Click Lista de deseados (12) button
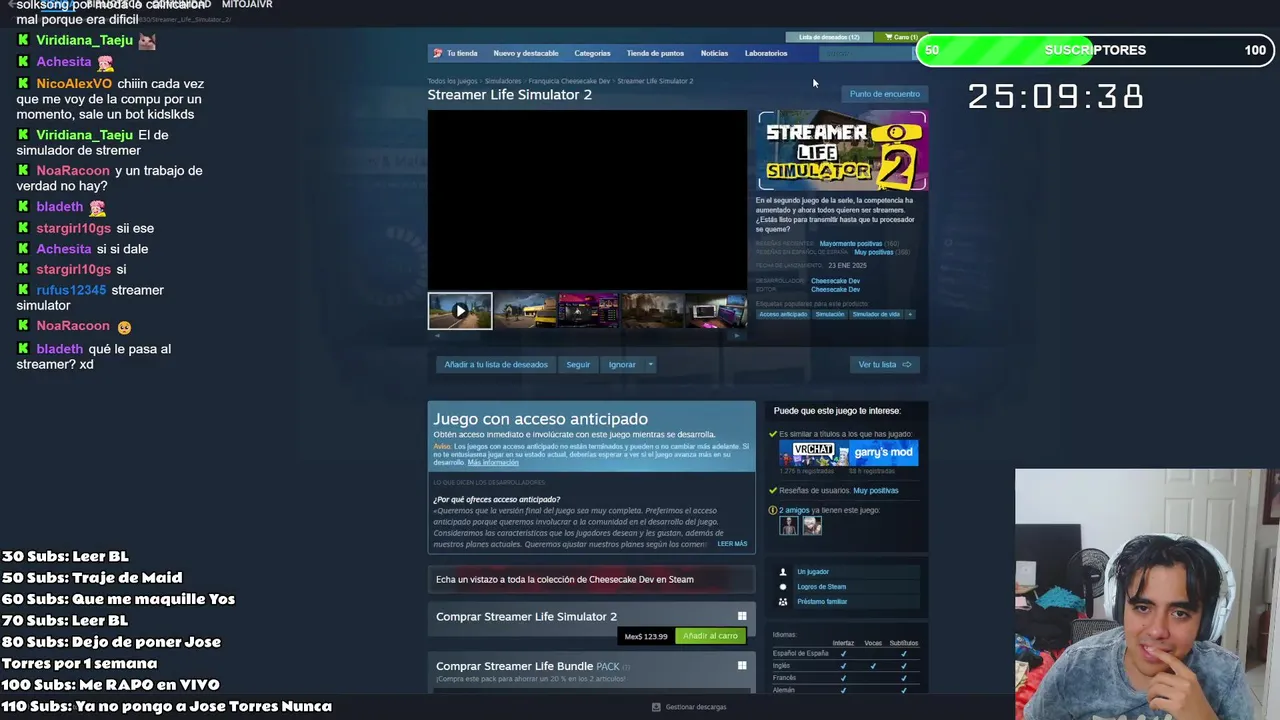The width and height of the screenshot is (1280, 720). pos(829,37)
